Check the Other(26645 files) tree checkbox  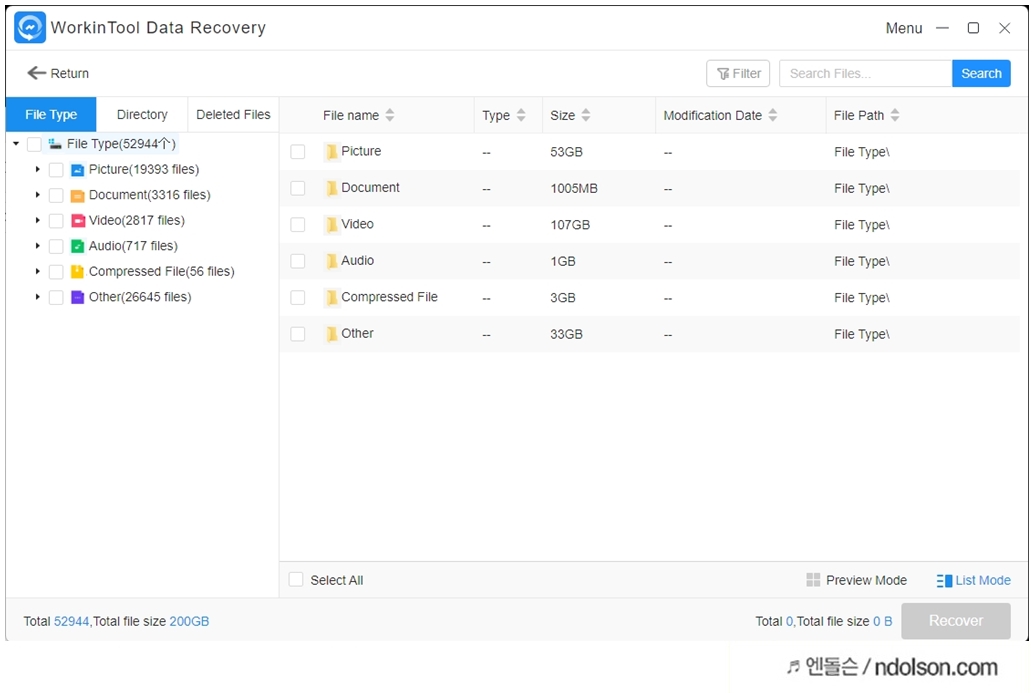56,297
